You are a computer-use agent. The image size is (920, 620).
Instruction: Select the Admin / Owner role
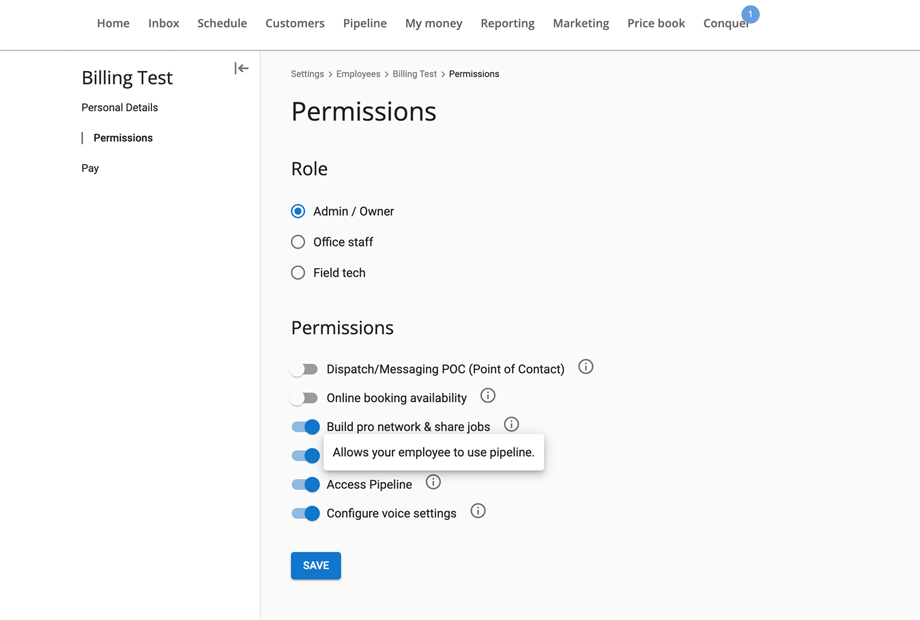coord(298,212)
